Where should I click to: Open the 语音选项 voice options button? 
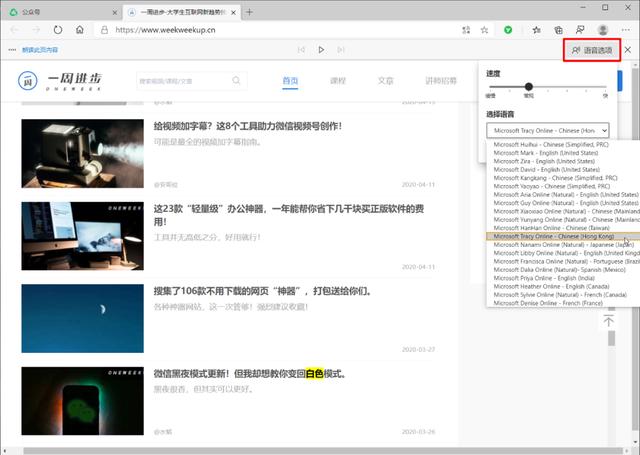tap(592, 50)
